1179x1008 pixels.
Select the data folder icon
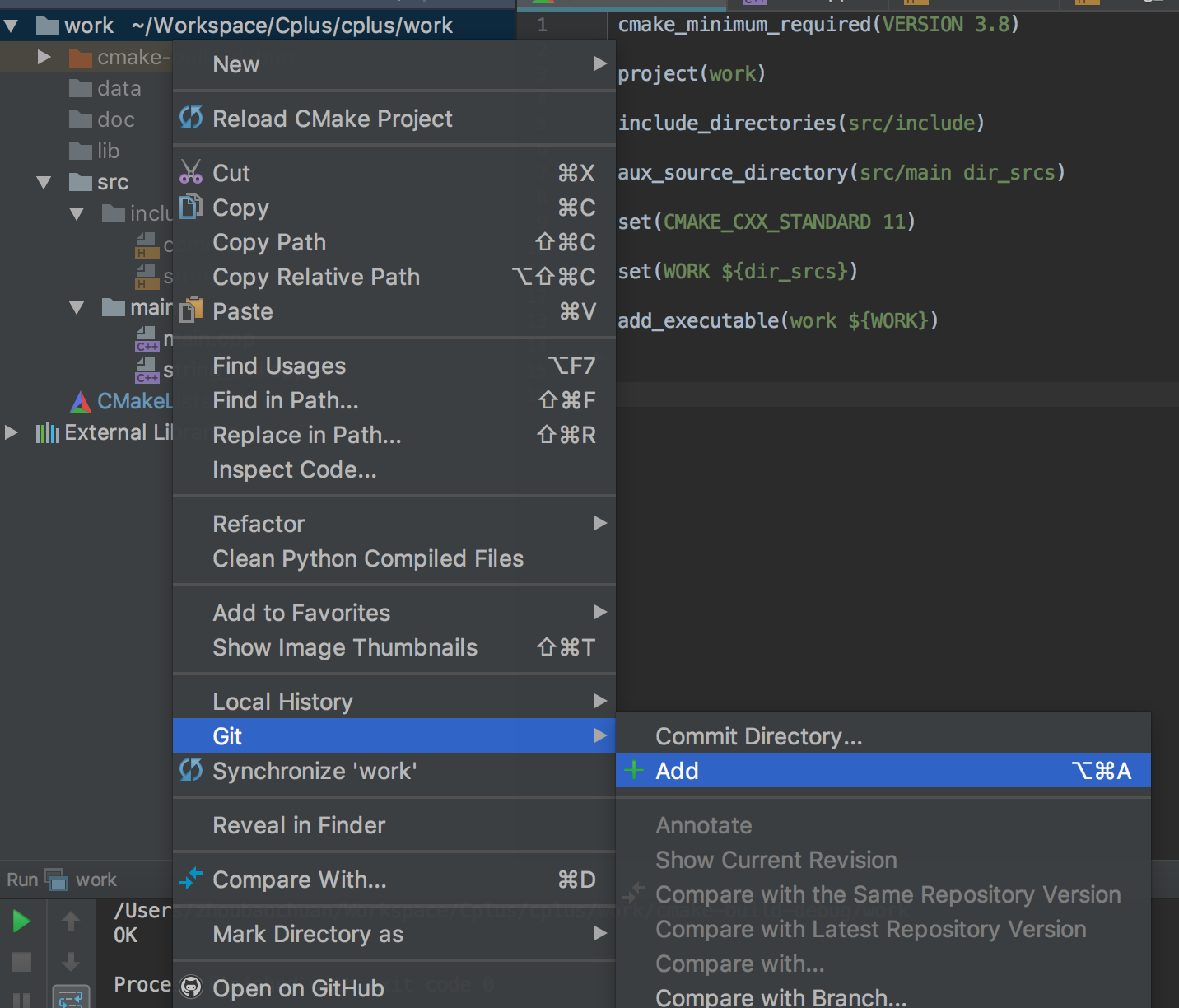click(x=81, y=88)
